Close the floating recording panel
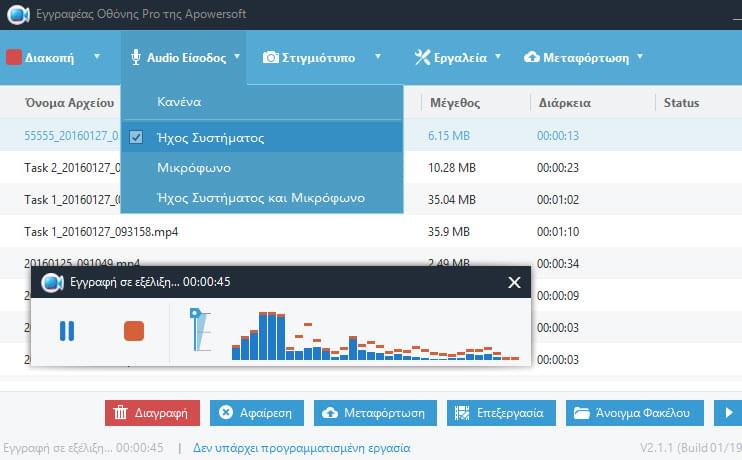This screenshot has height=460, width=742. coord(514,283)
